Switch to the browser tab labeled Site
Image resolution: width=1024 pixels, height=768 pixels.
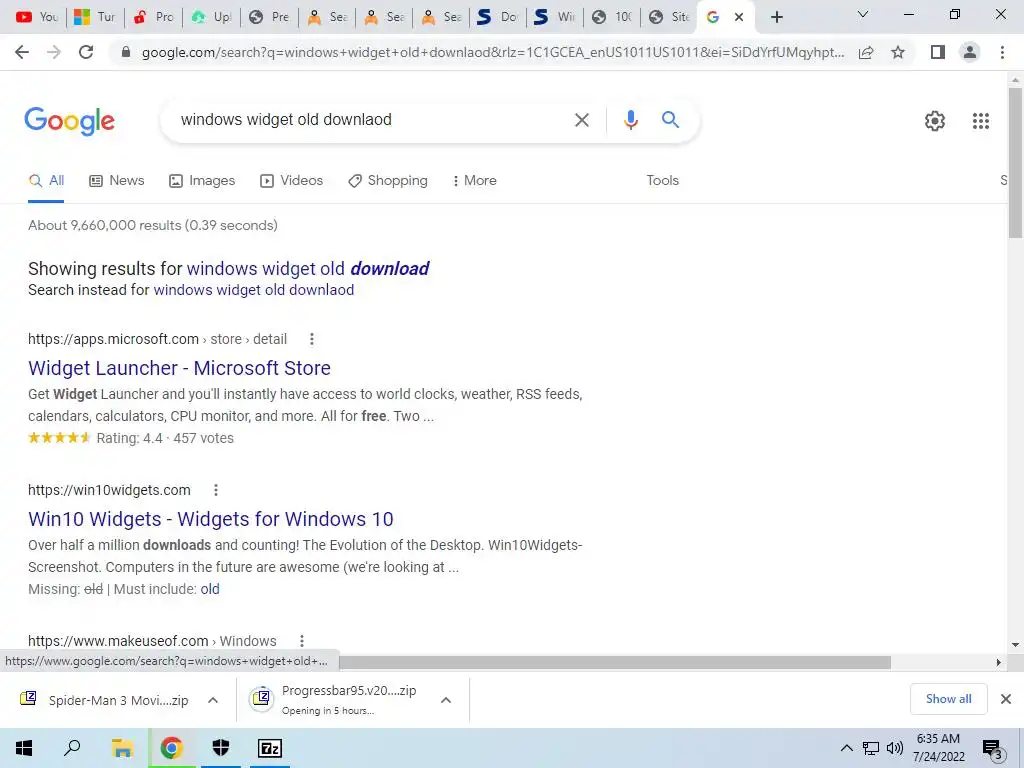point(669,17)
